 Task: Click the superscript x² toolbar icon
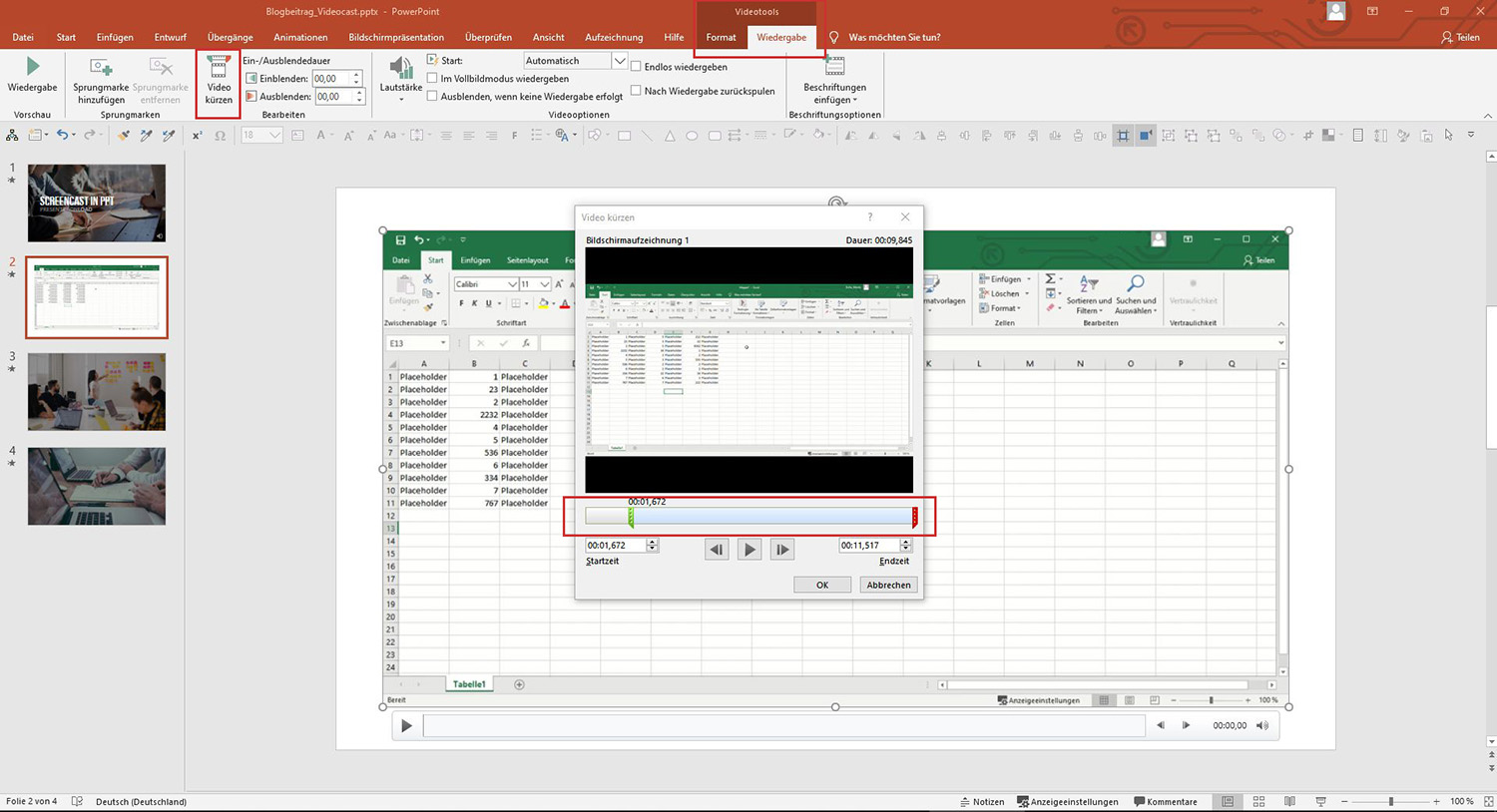(x=198, y=136)
